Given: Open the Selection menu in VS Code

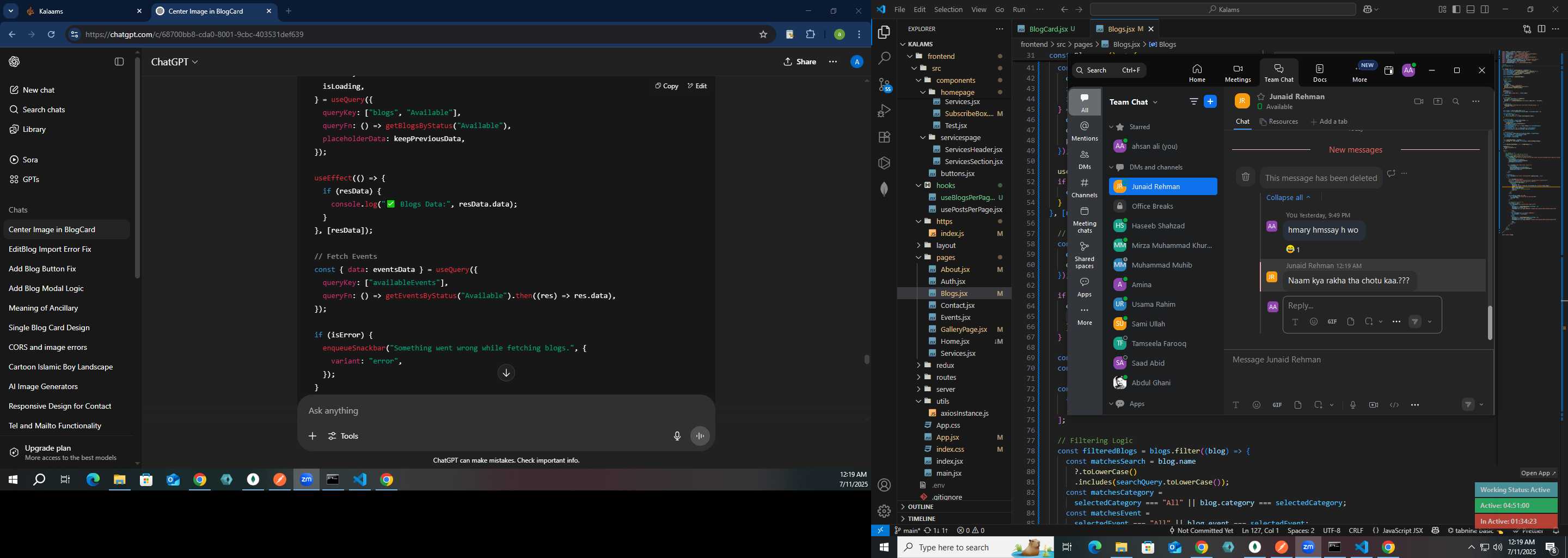Looking at the screenshot, I should (x=948, y=9).
